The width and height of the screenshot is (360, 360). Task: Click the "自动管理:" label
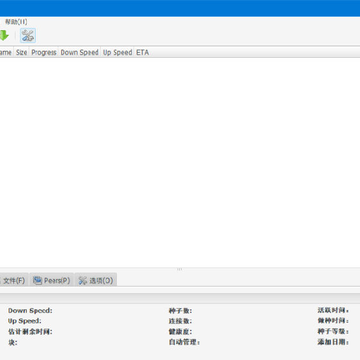[x=184, y=342]
